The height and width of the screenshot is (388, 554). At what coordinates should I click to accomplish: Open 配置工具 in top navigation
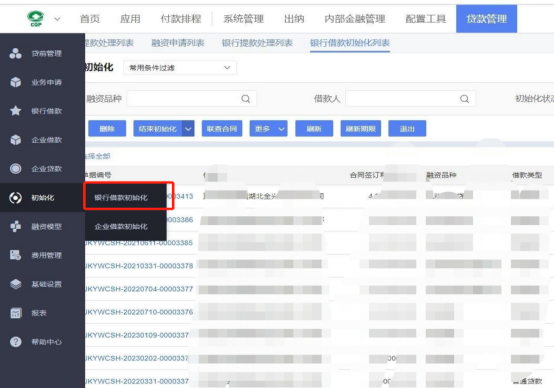(x=426, y=19)
